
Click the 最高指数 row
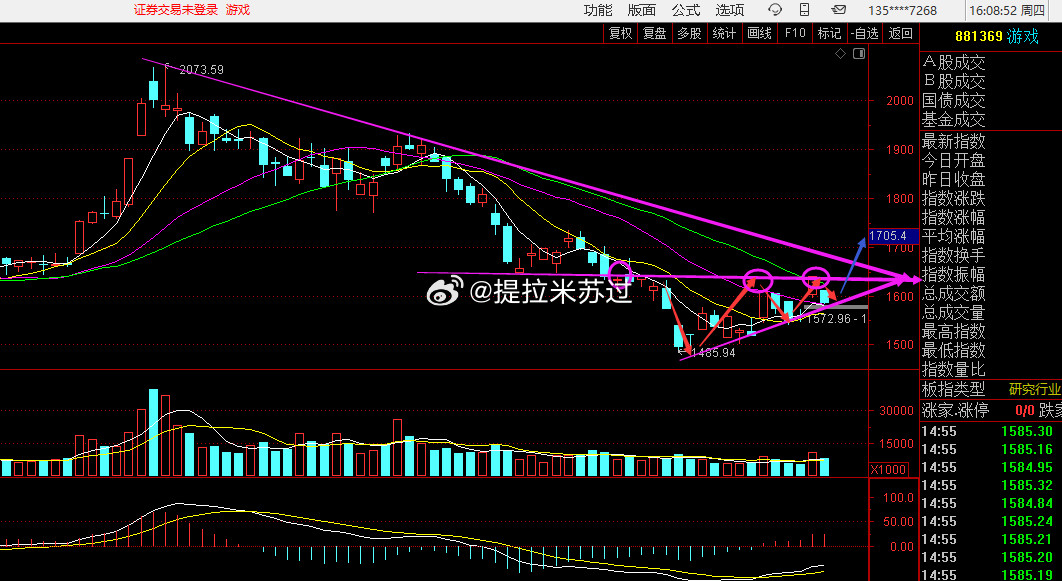(954, 331)
